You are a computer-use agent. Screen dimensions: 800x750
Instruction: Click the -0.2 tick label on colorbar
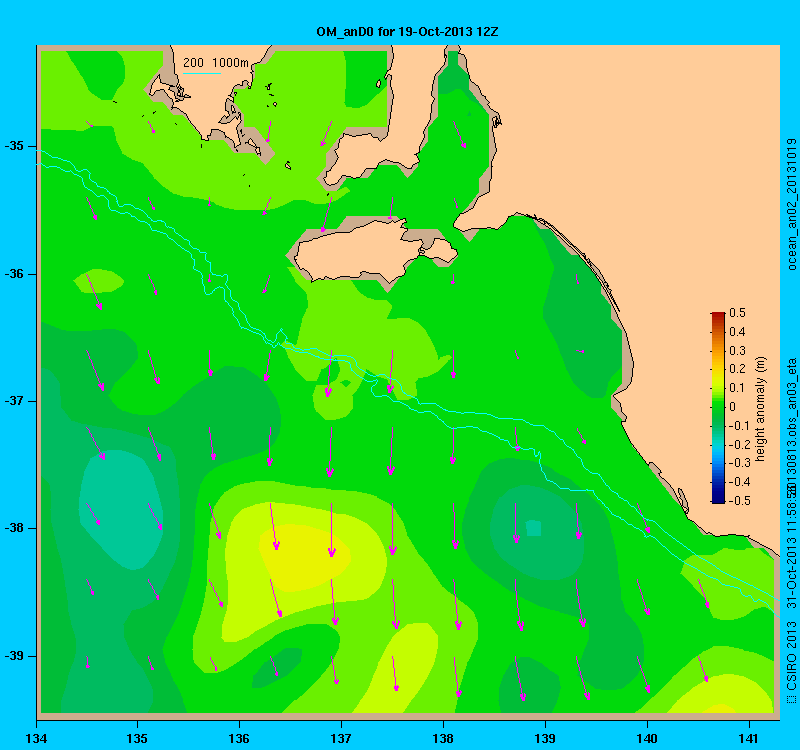[738, 444]
